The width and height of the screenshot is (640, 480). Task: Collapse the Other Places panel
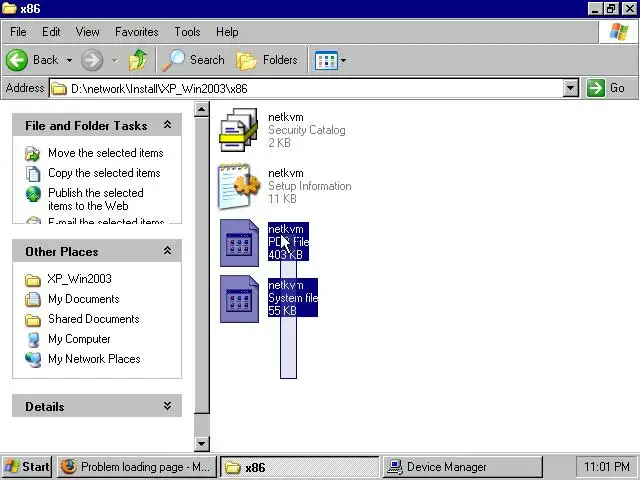167,251
